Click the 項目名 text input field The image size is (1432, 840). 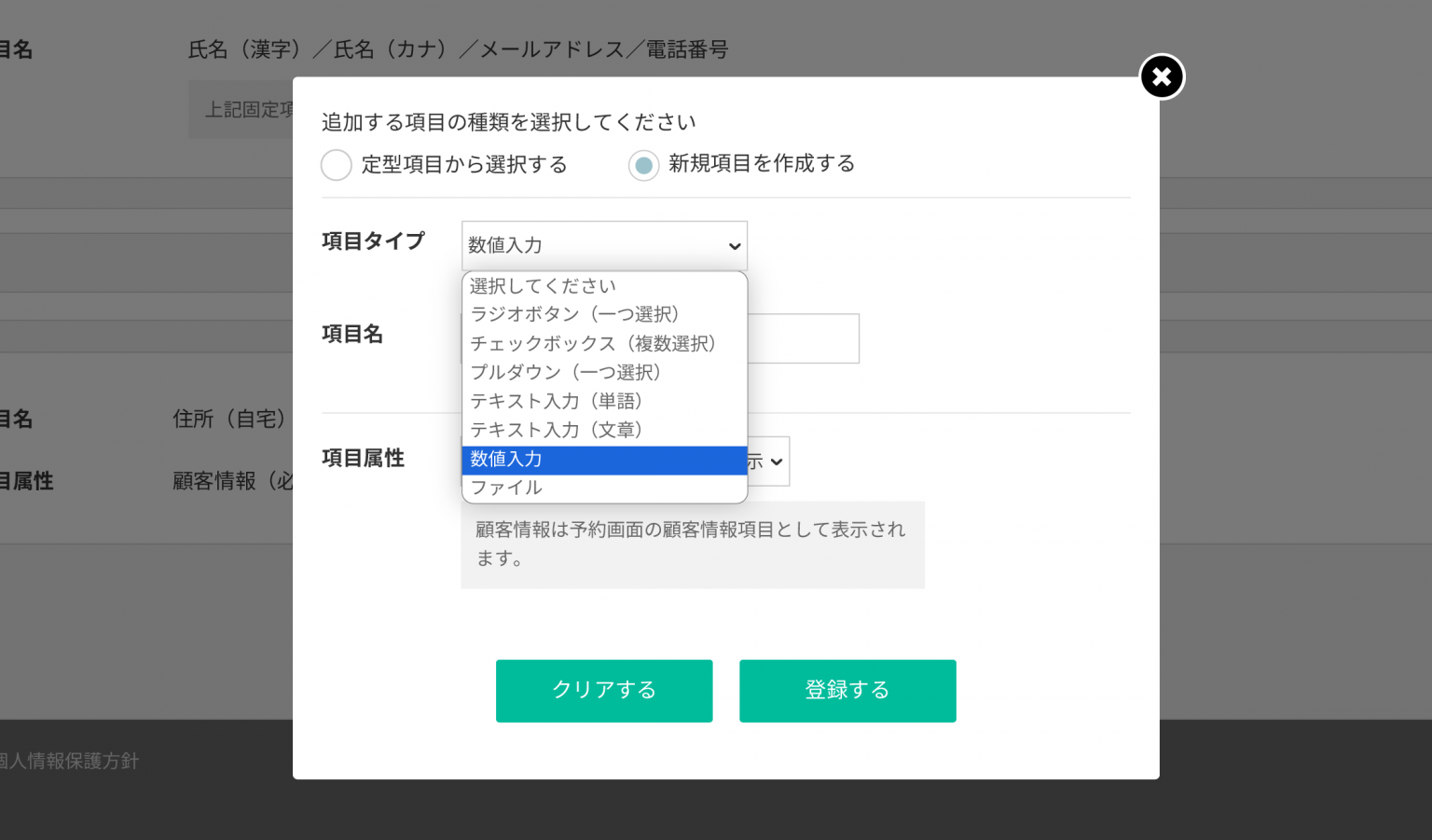pyautogui.click(x=803, y=338)
